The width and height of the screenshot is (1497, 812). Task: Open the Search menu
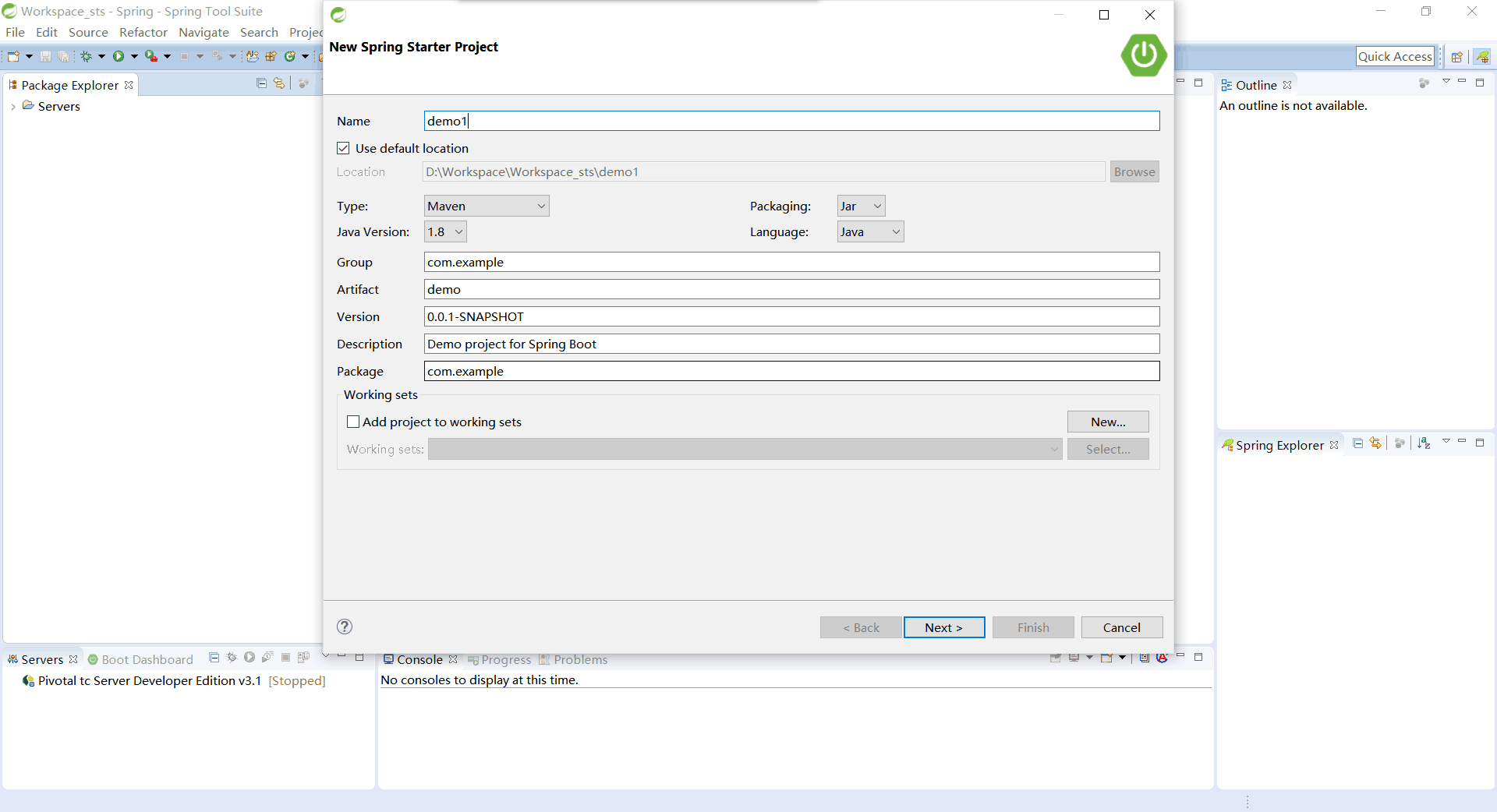(x=259, y=32)
